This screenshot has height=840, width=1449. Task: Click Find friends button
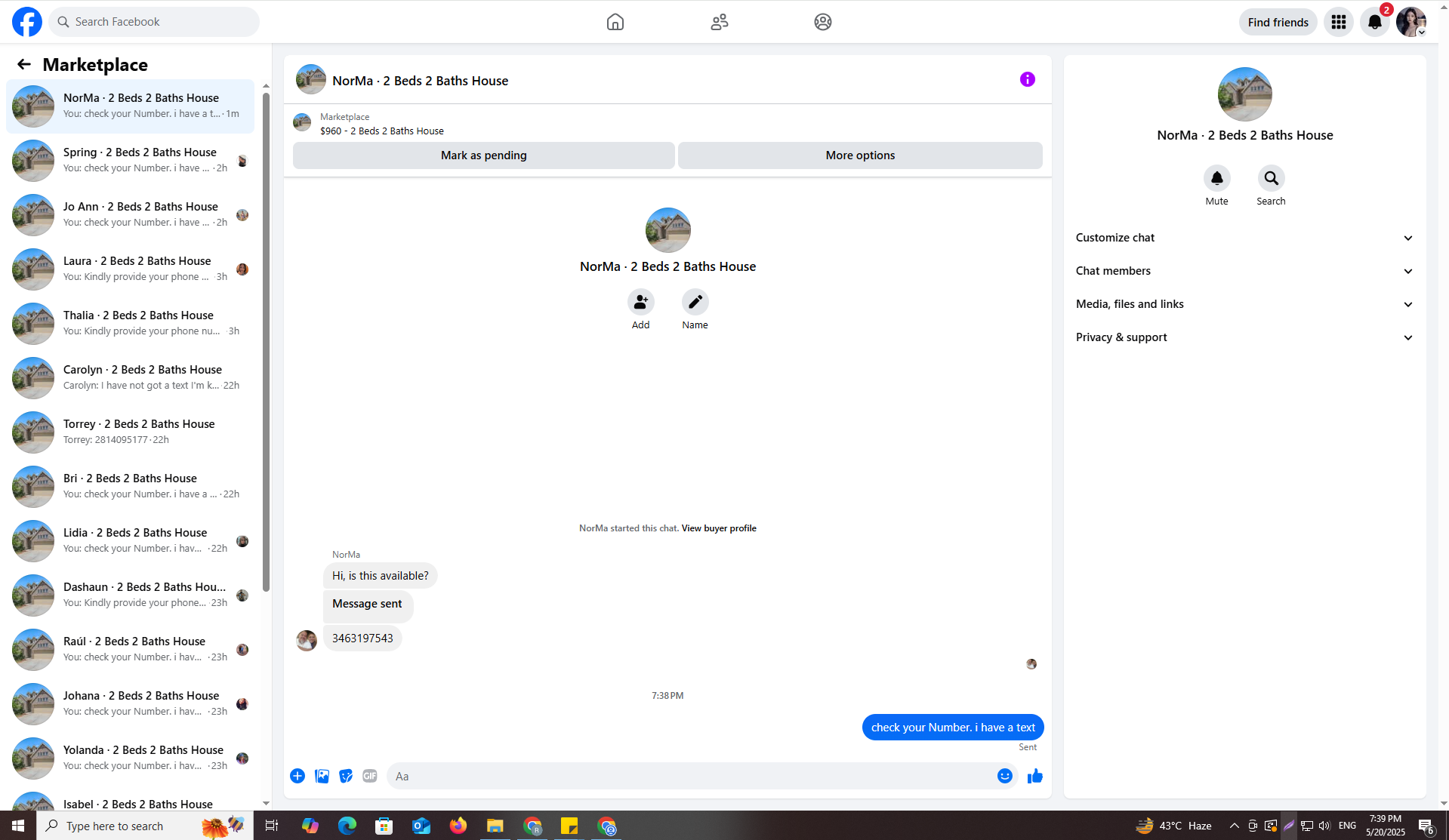[1278, 22]
